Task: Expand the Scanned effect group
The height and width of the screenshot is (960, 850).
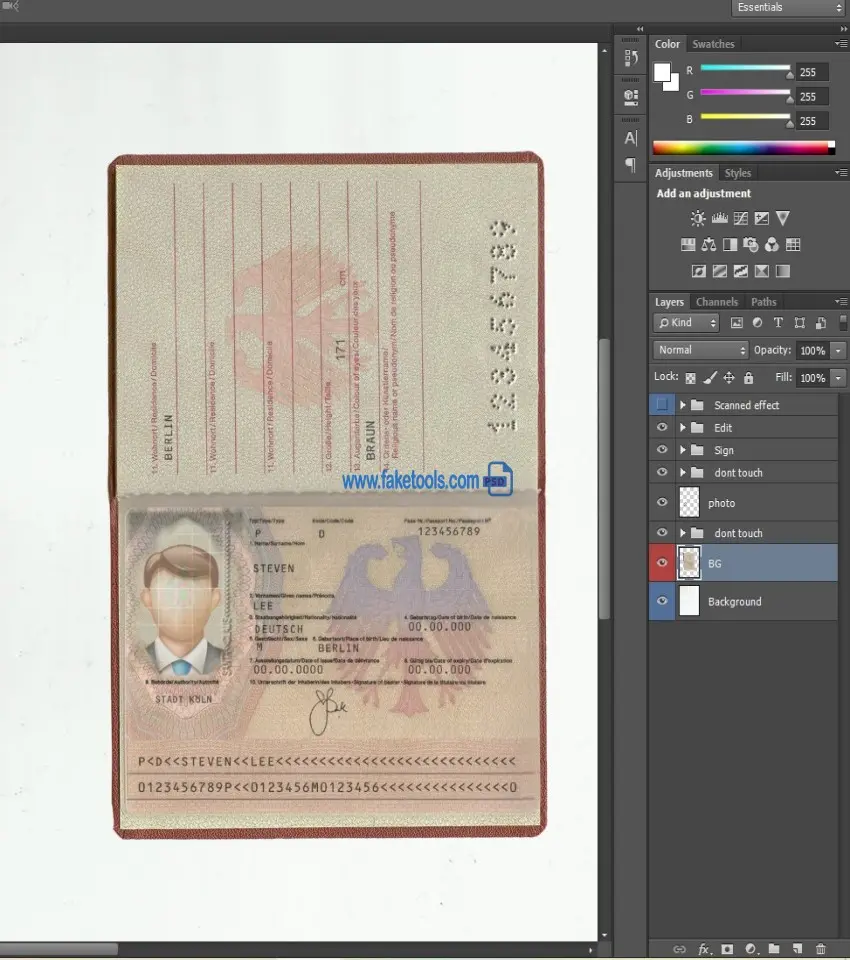Action: [683, 405]
